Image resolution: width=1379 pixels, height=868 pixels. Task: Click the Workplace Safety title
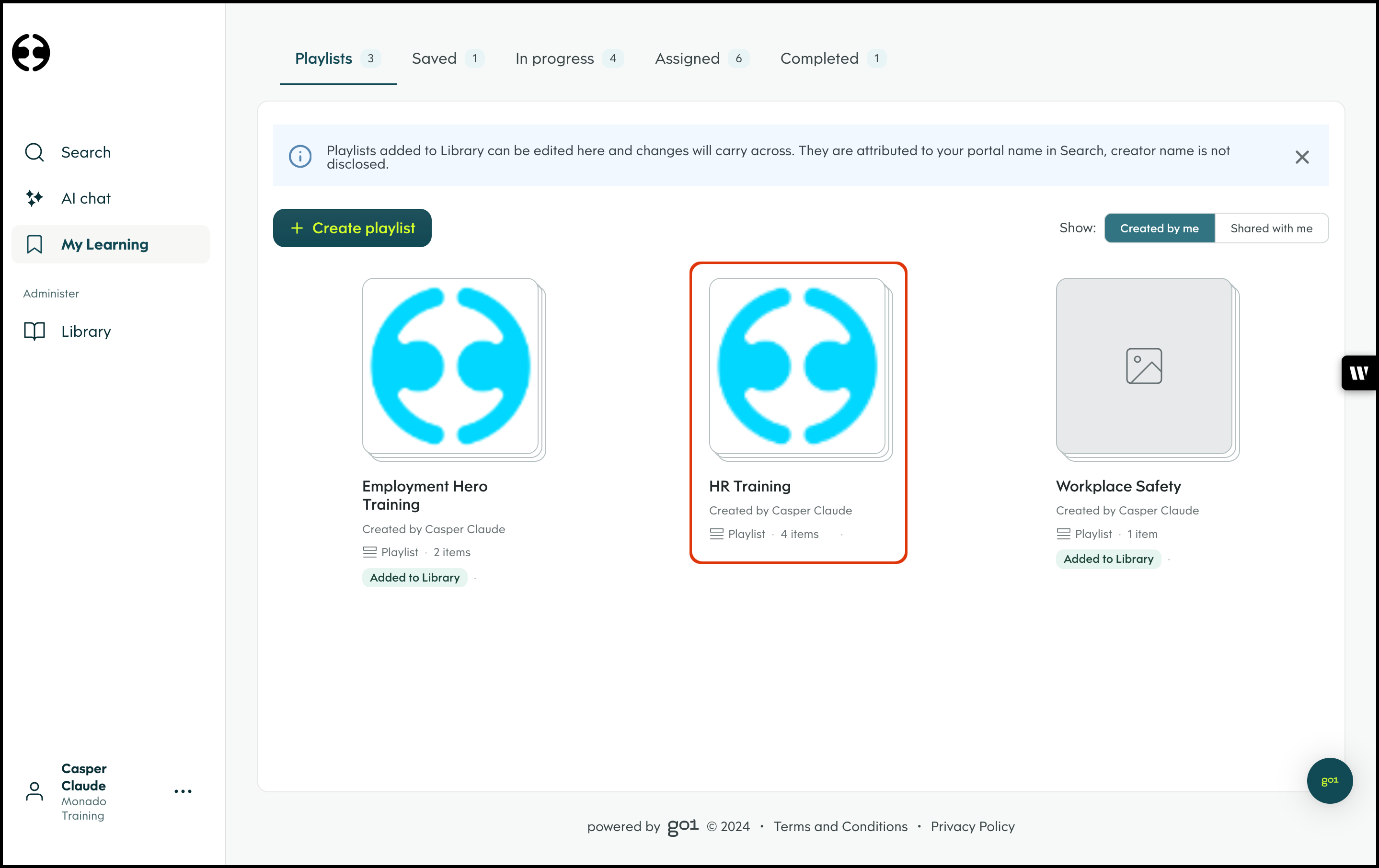coord(1118,486)
